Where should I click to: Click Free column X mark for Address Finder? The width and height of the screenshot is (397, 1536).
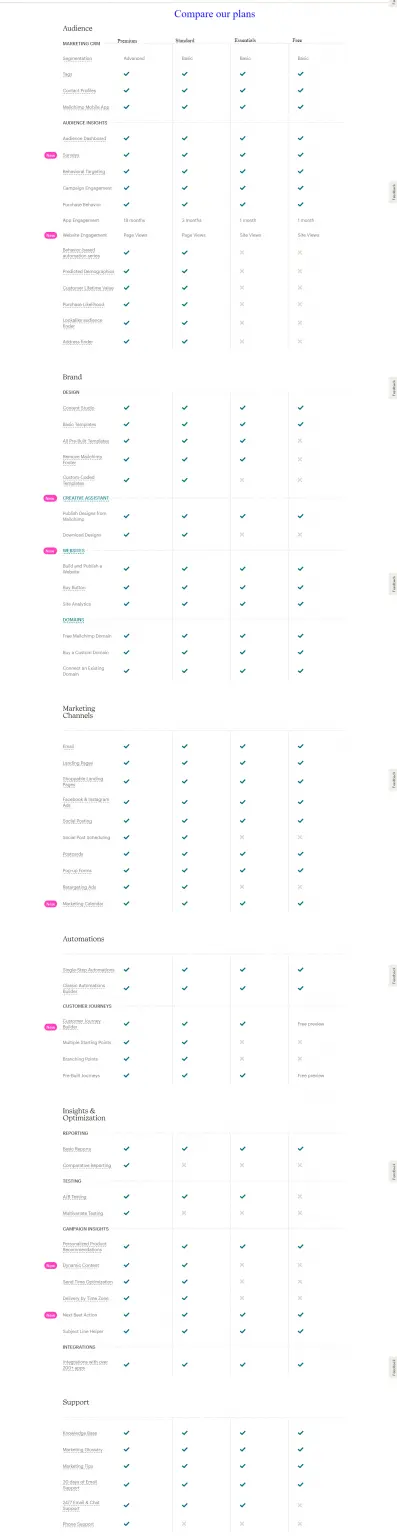[x=300, y=341]
